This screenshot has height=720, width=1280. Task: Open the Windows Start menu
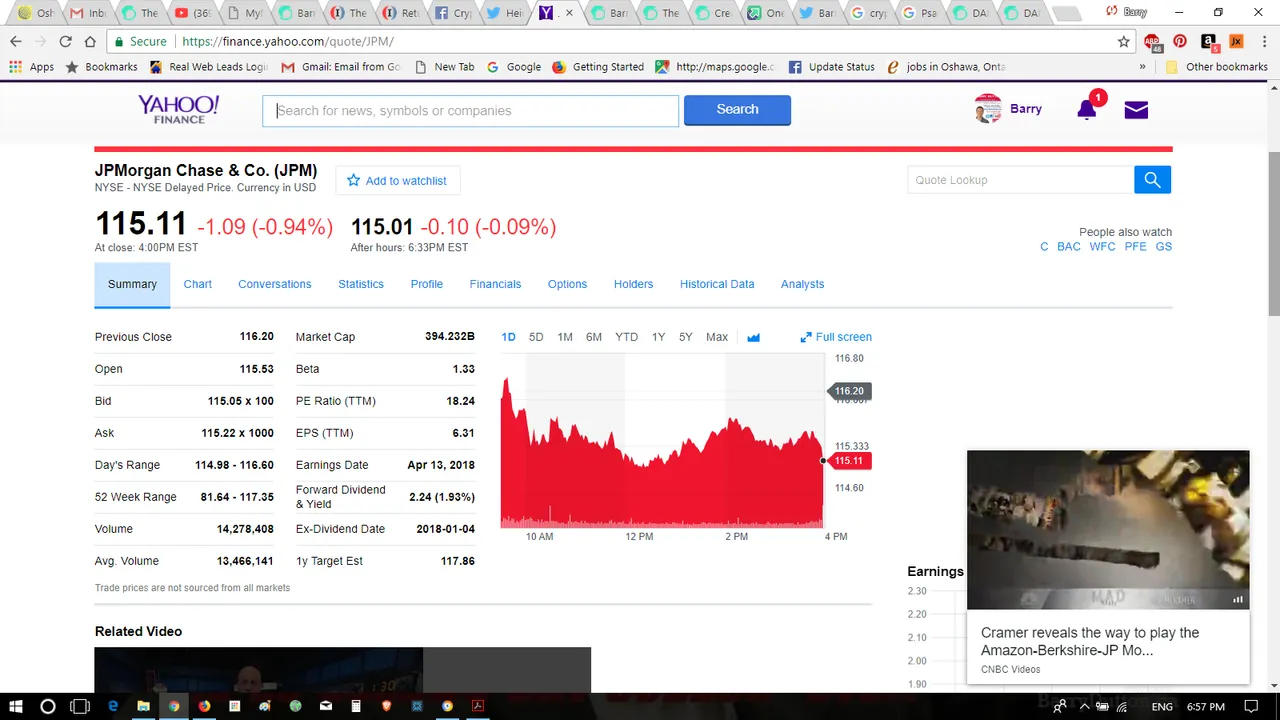point(16,706)
